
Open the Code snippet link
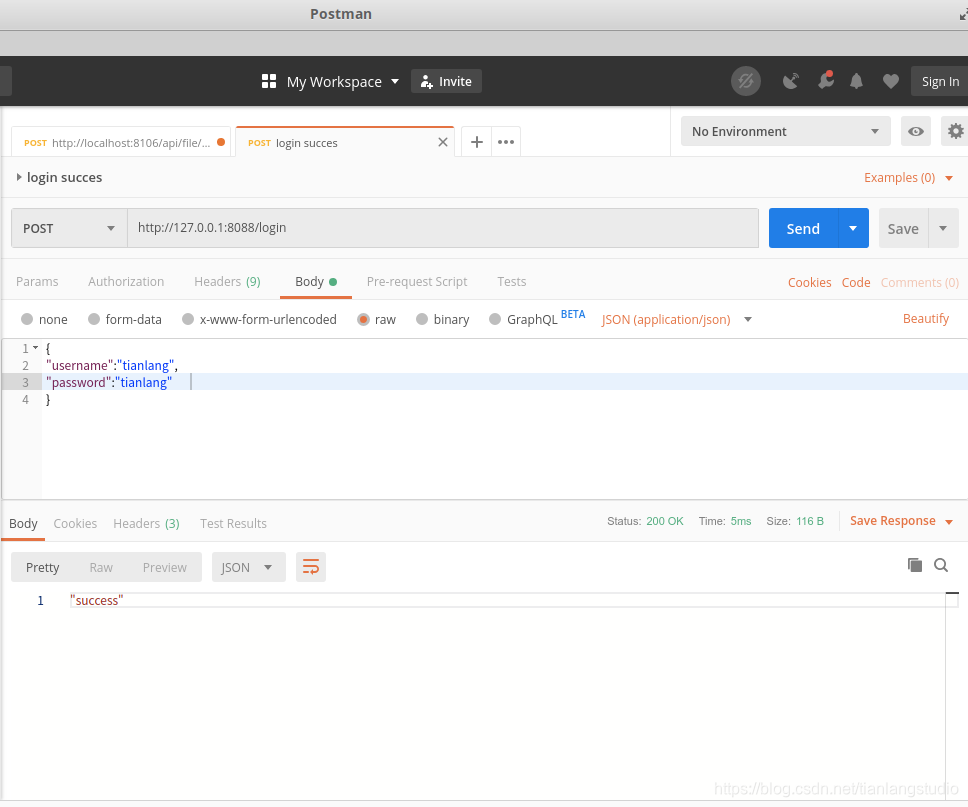[856, 282]
